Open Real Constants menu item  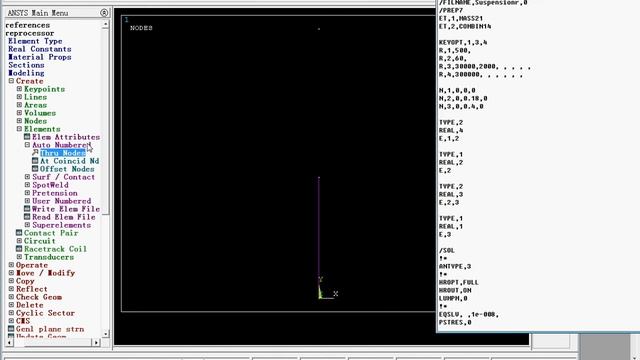[40, 49]
